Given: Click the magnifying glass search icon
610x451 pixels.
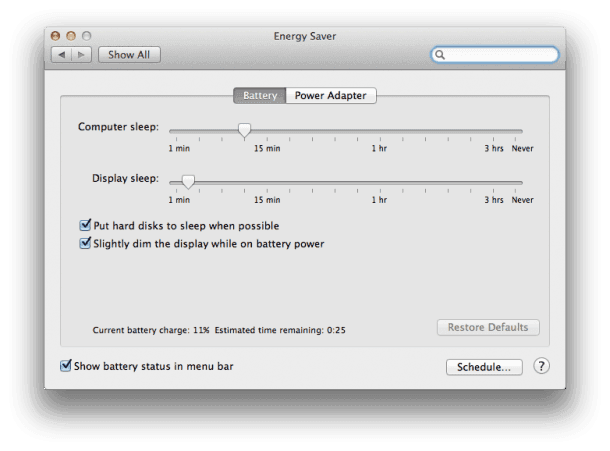Looking at the screenshot, I should click(x=440, y=55).
